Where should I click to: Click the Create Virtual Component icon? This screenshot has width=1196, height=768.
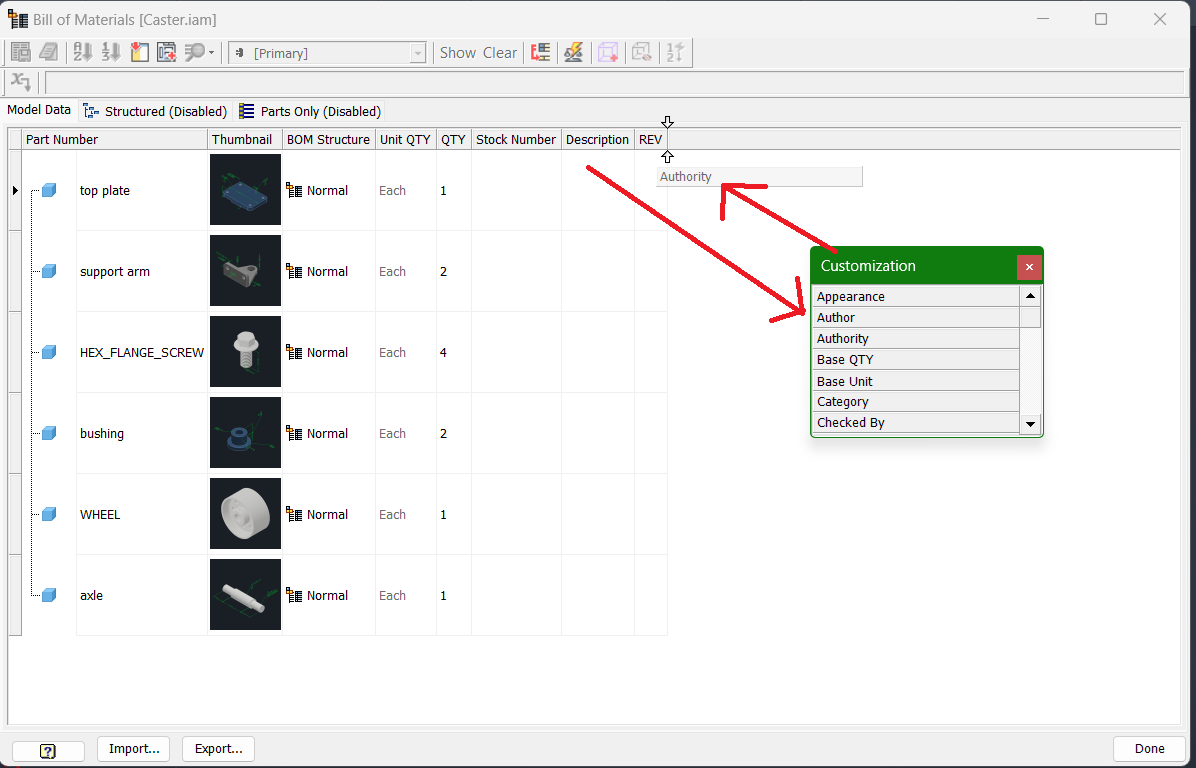608,53
